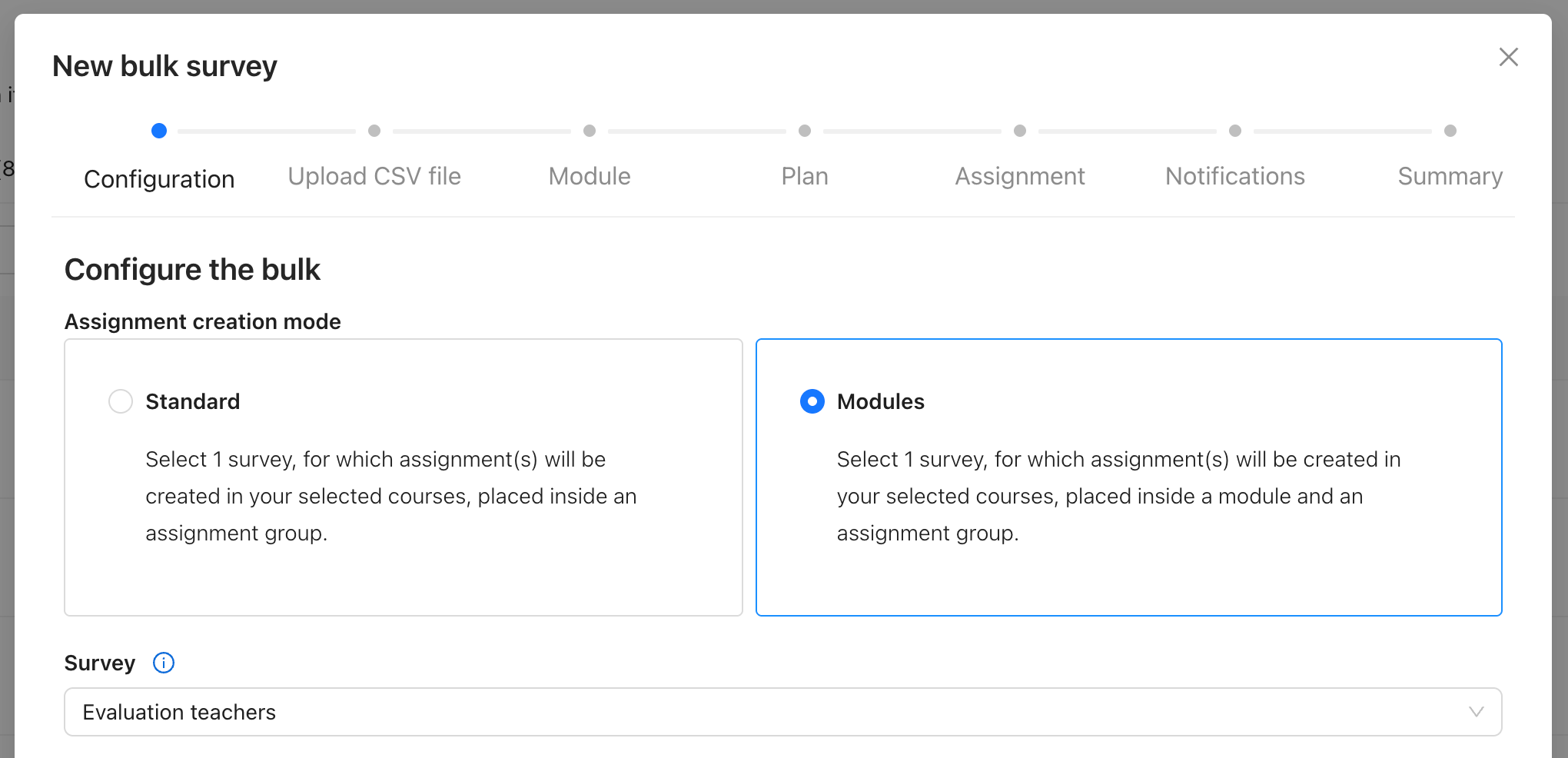Screen dimensions: 1568x758
Task: Click the Standard option title text
Action: point(193,401)
